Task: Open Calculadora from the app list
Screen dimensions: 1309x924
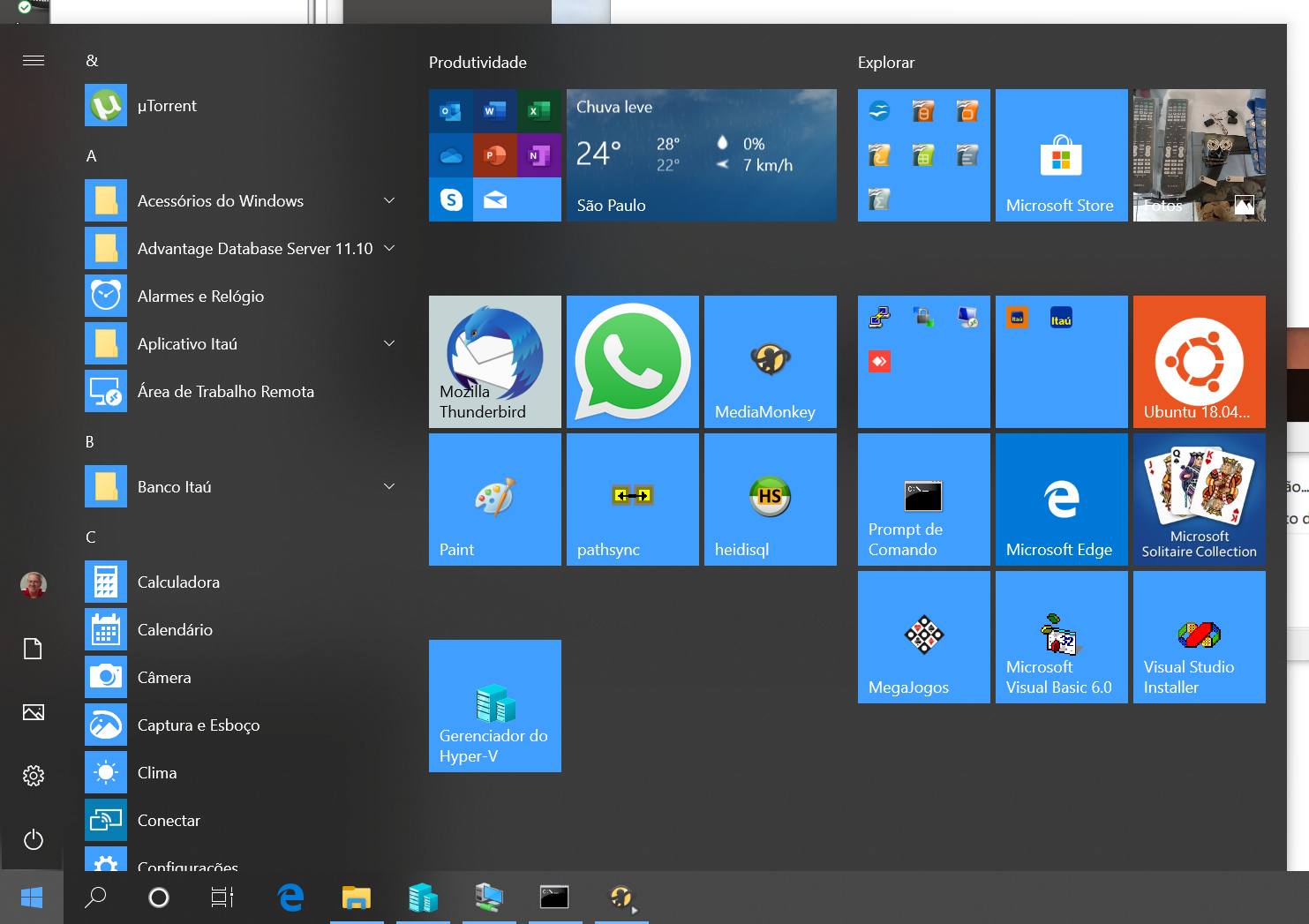Action: point(178,582)
